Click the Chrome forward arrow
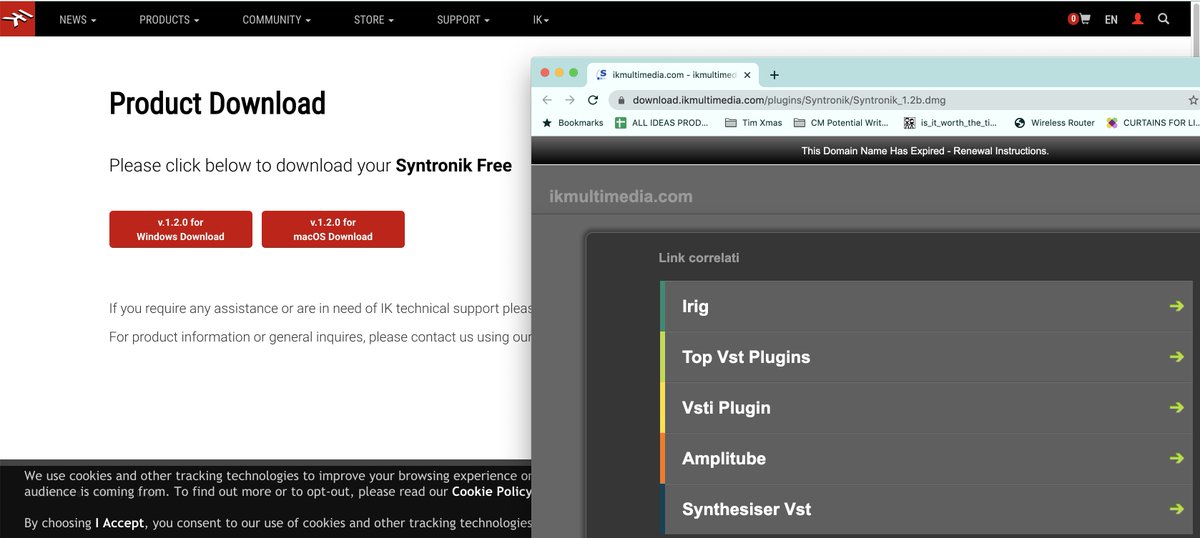Viewport: 1200px width, 538px height. tap(570, 100)
